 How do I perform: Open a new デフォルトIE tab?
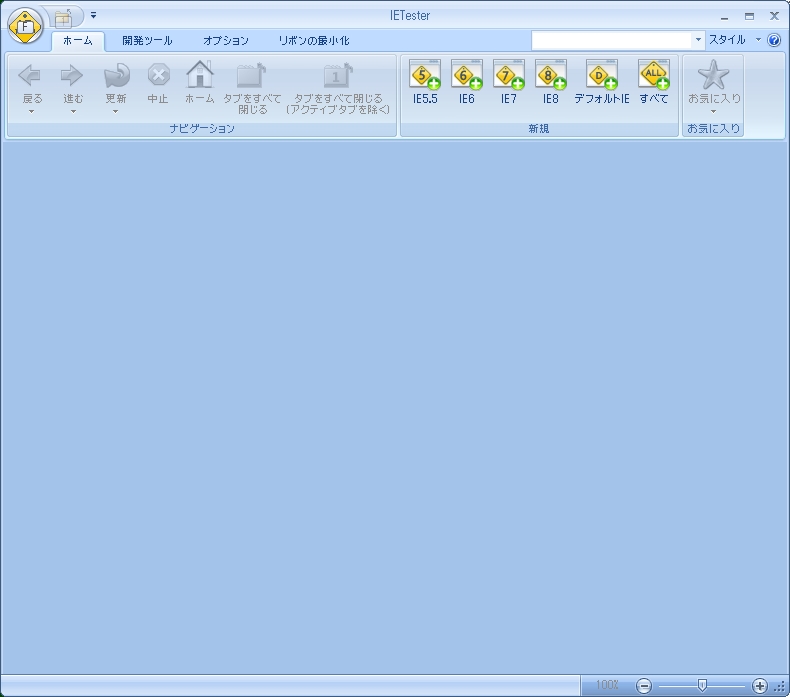(x=602, y=82)
